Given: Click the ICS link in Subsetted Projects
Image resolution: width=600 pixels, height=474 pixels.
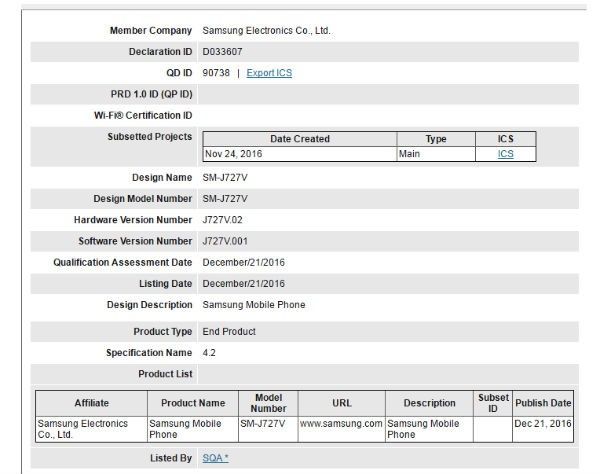Looking at the screenshot, I should [505, 154].
